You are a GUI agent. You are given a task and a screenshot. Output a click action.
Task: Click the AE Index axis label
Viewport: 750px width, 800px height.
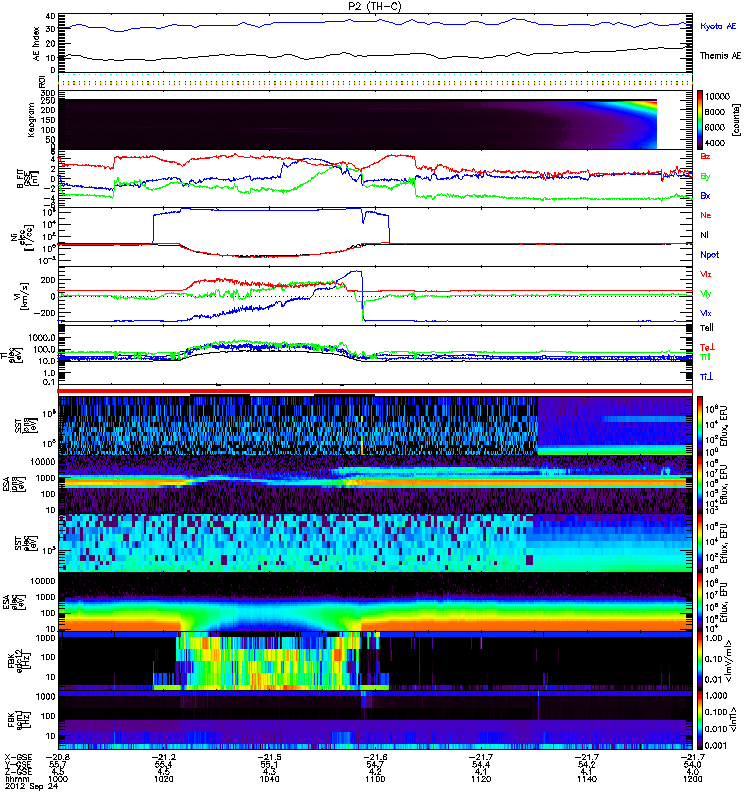(36, 44)
